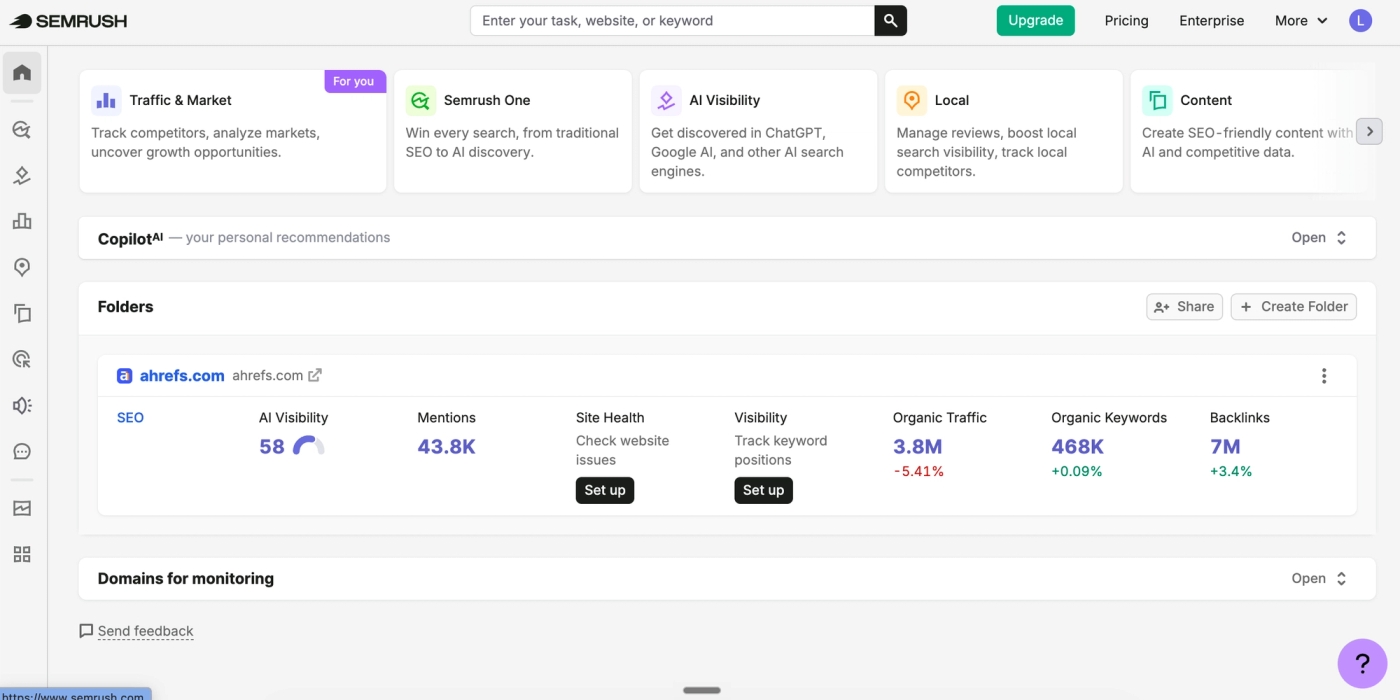The width and height of the screenshot is (1400, 700).
Task: Open the Content copy-pages sidebar icon
Action: pyautogui.click(x=22, y=313)
